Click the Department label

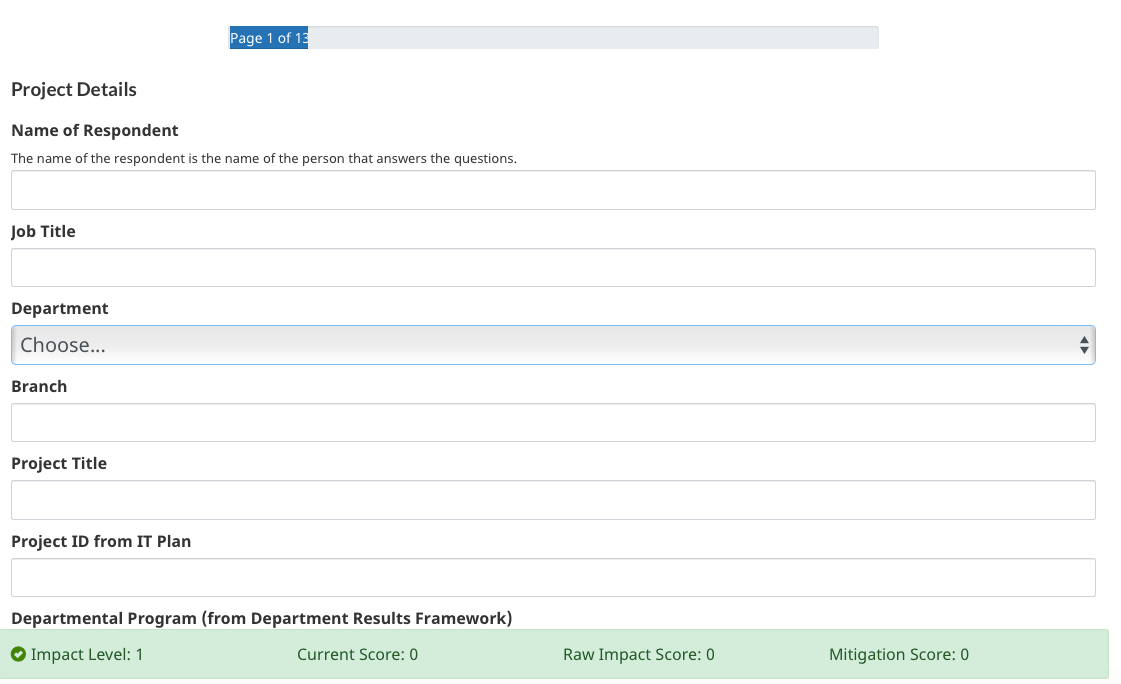(60, 309)
